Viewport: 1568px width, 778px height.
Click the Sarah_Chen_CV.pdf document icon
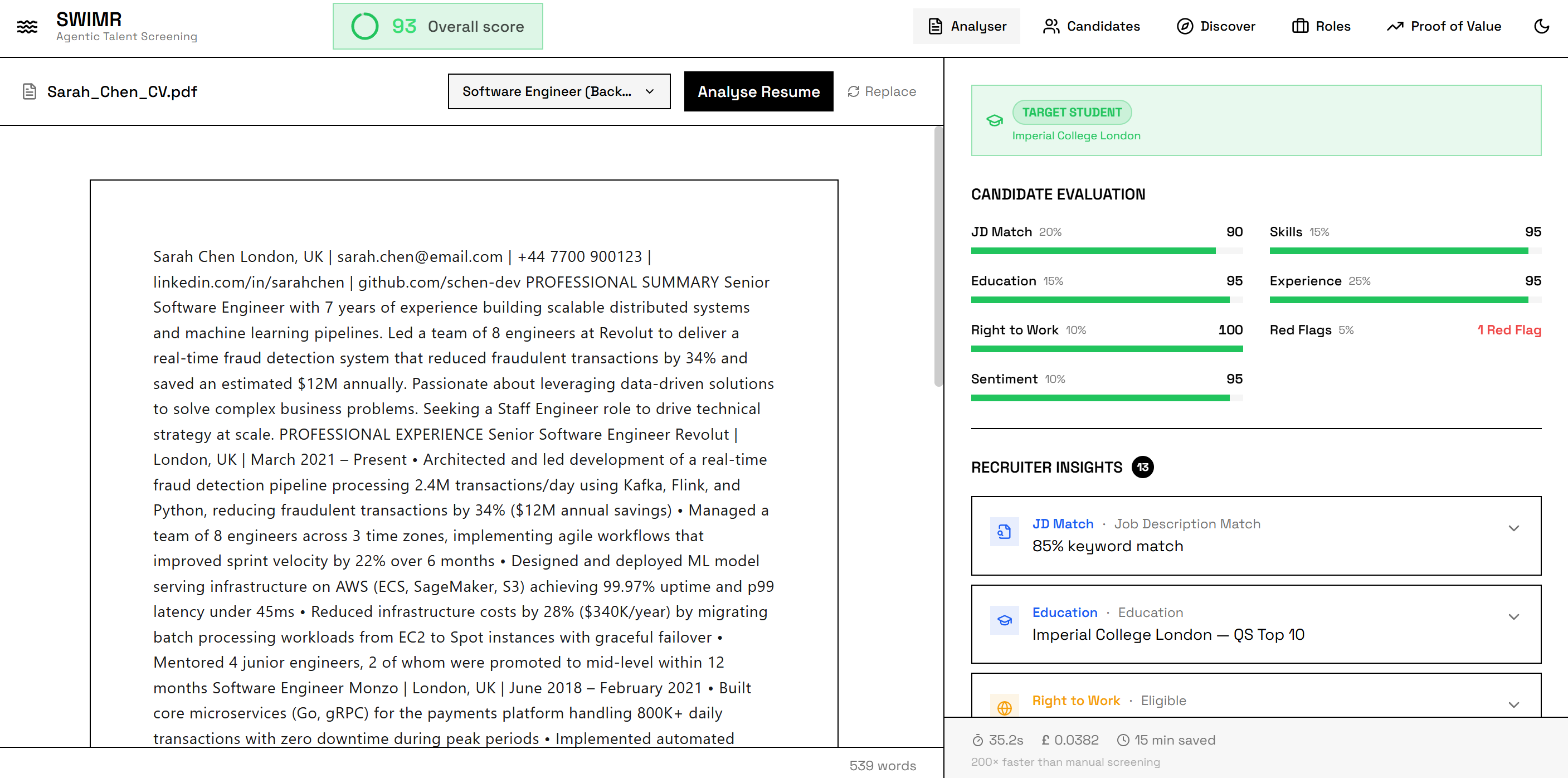pyautogui.click(x=29, y=91)
